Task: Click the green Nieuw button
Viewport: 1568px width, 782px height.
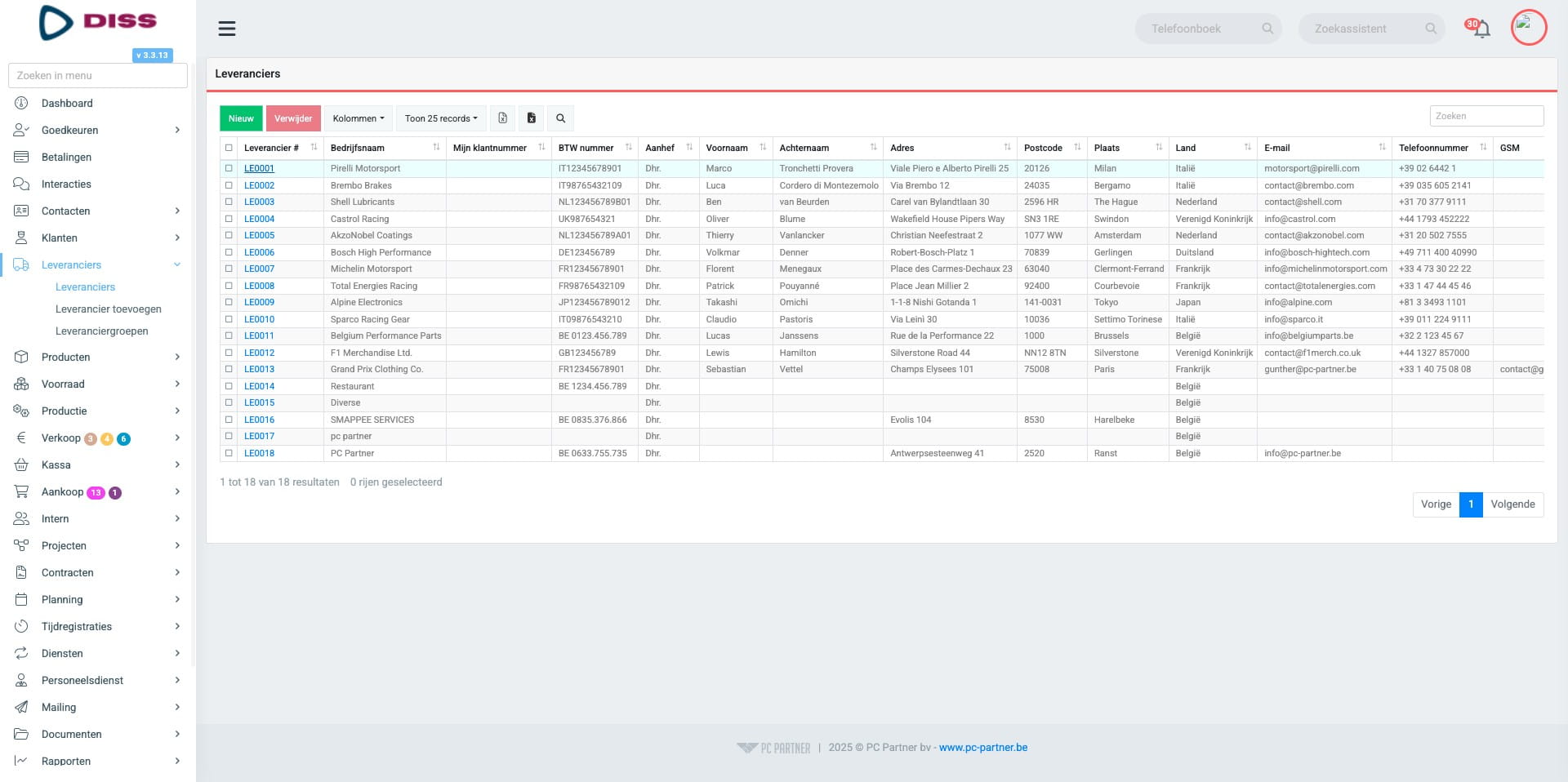Action: click(x=241, y=118)
